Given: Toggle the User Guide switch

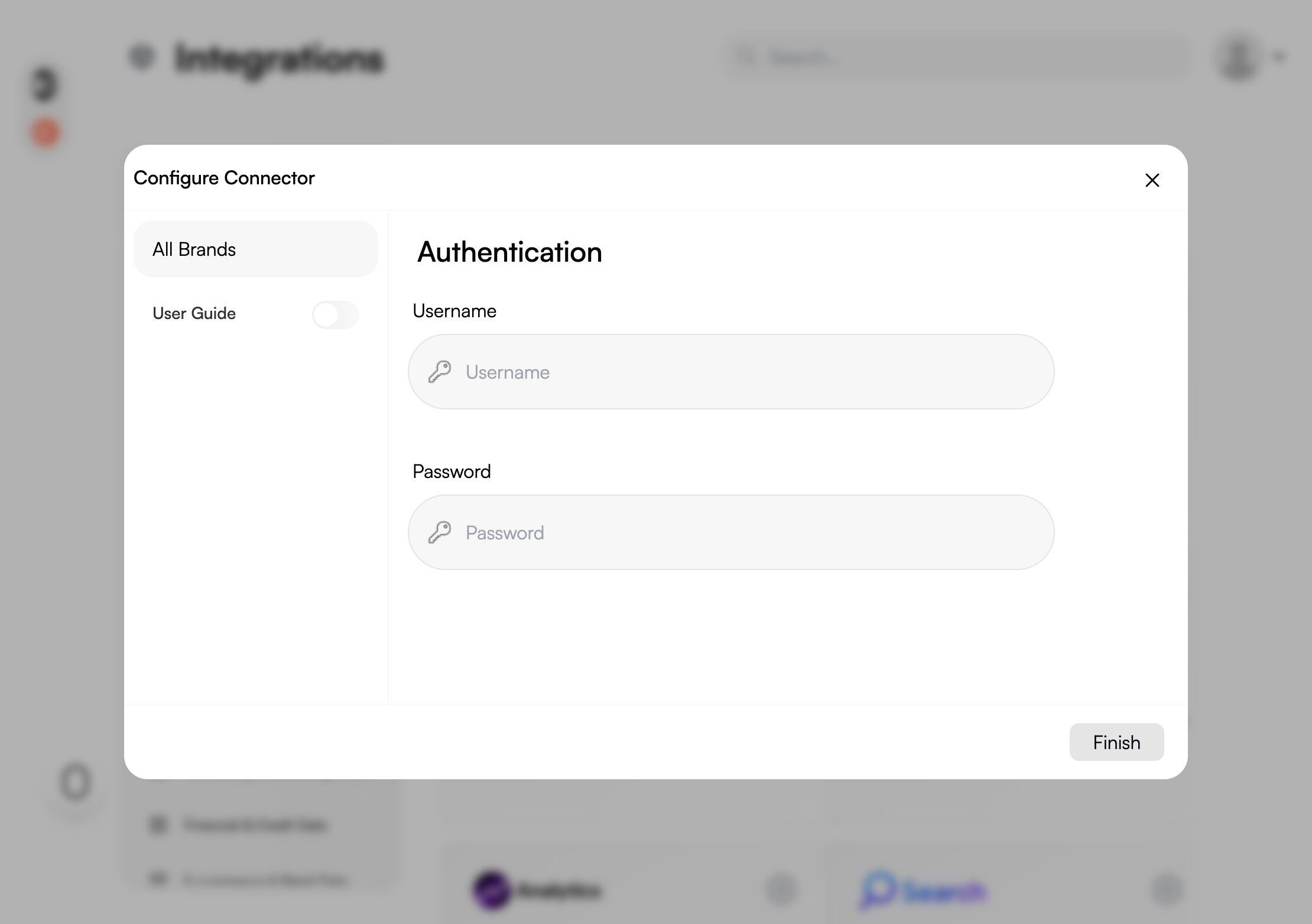Looking at the screenshot, I should pos(335,314).
